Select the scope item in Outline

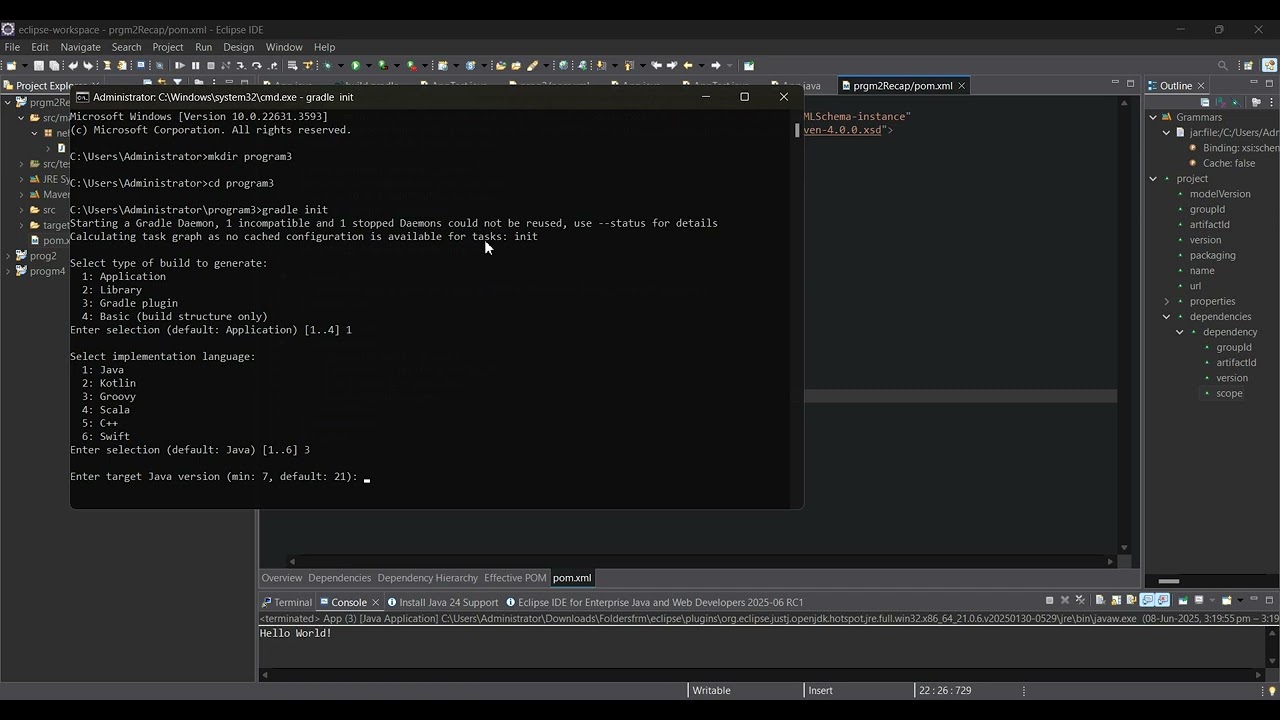pos(1229,393)
